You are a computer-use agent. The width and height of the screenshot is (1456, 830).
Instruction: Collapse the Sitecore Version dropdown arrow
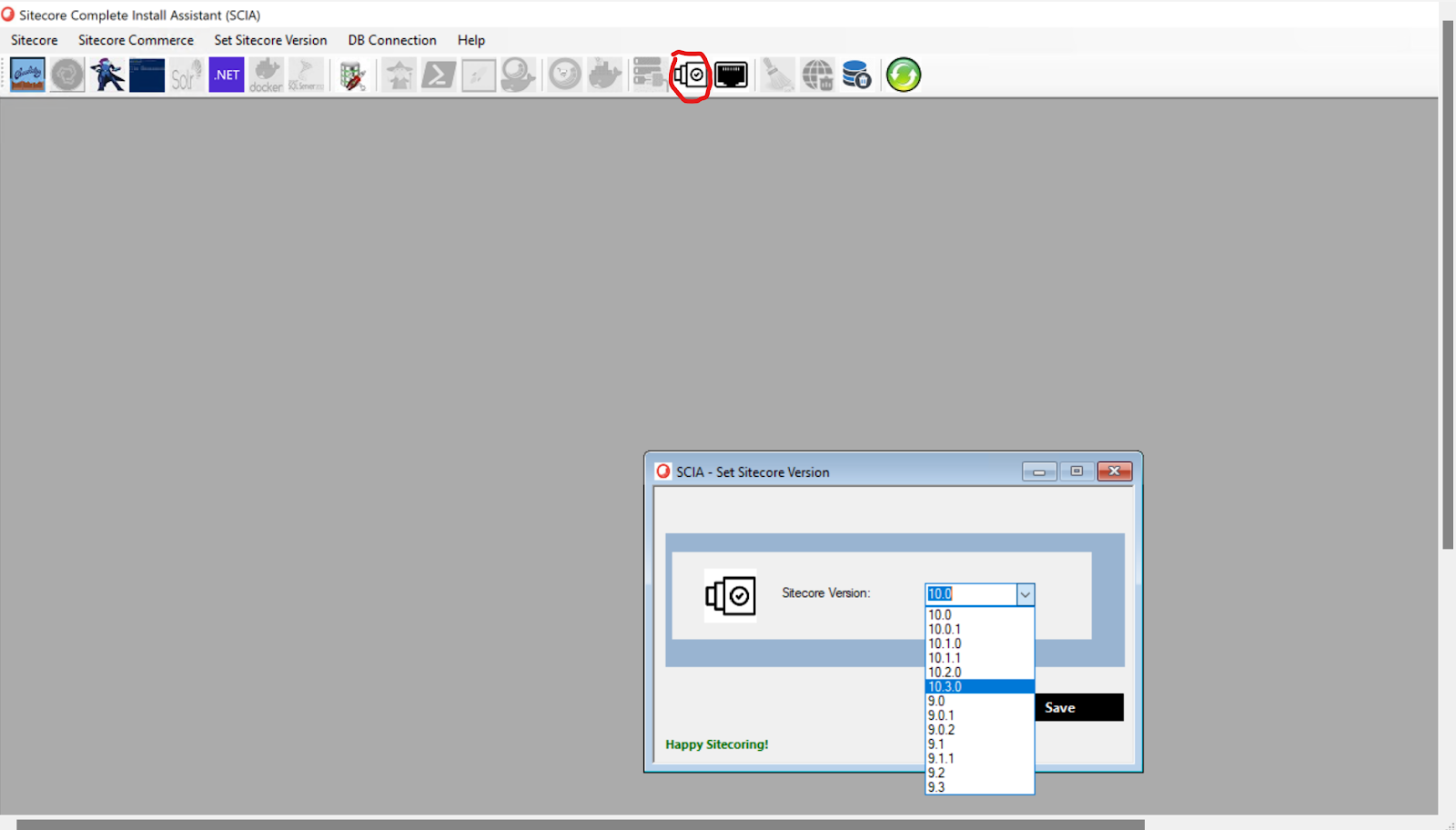(1025, 594)
